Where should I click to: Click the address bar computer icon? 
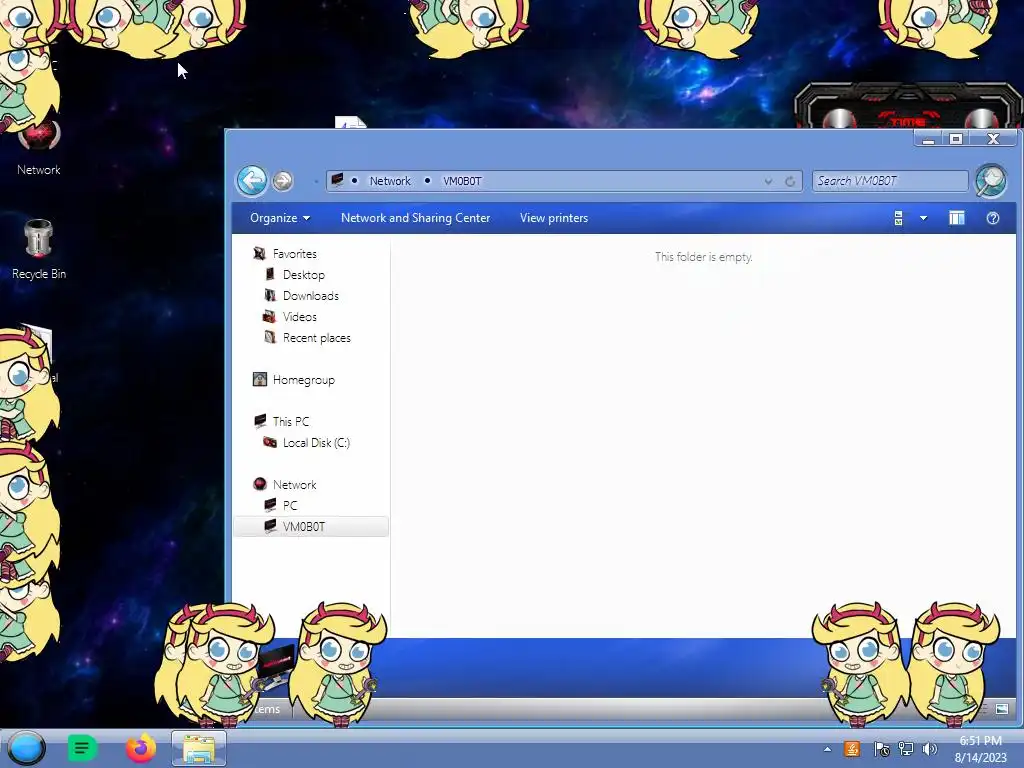tap(337, 180)
